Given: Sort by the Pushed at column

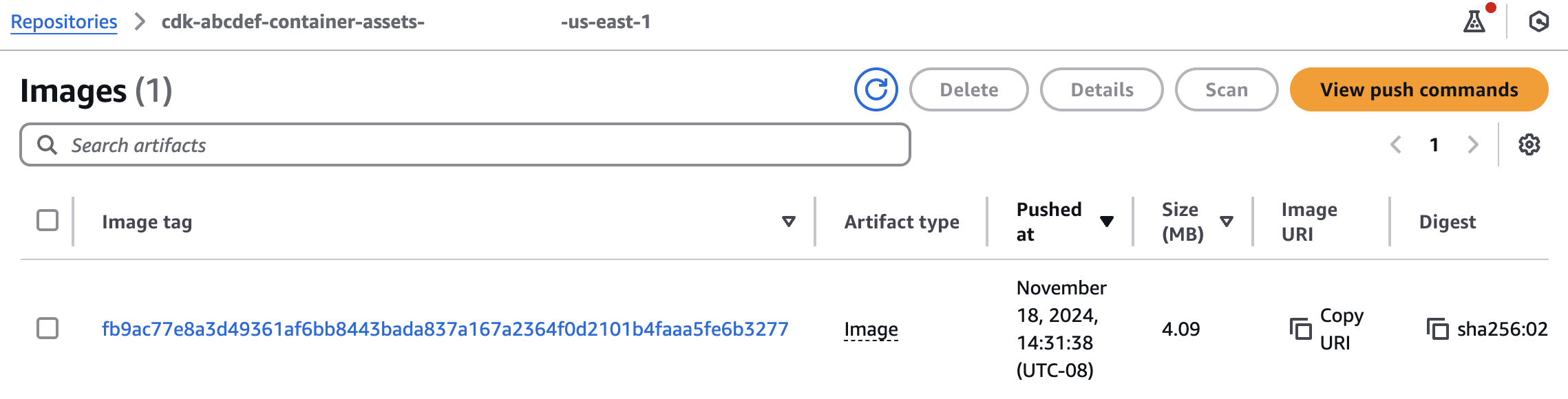Looking at the screenshot, I should 1107,222.
